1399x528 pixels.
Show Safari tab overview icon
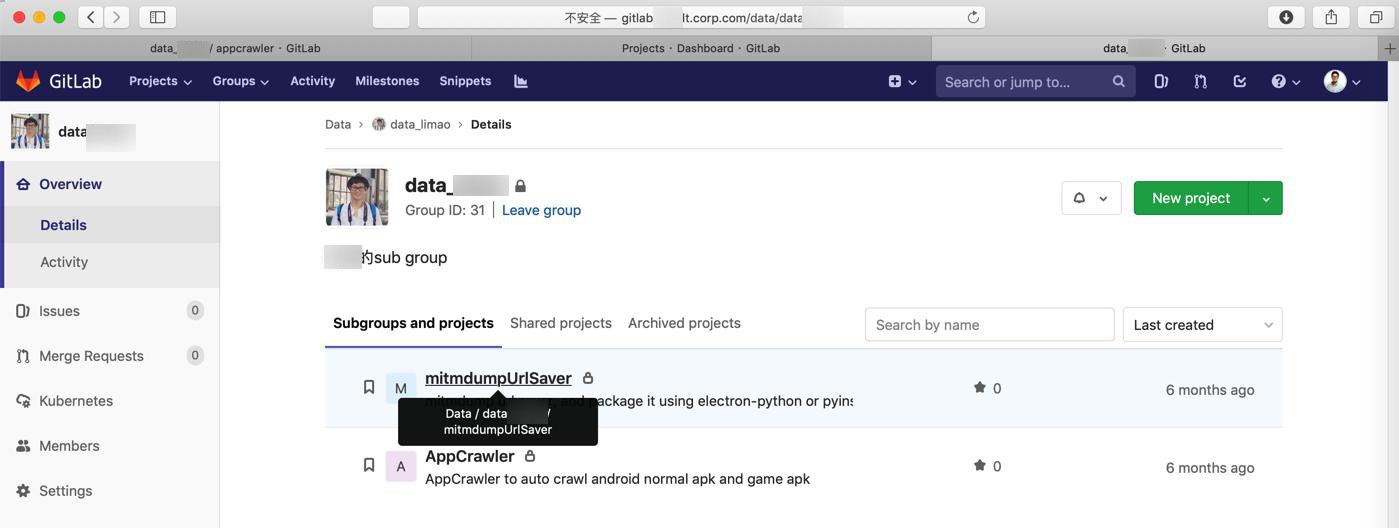click(1376, 17)
